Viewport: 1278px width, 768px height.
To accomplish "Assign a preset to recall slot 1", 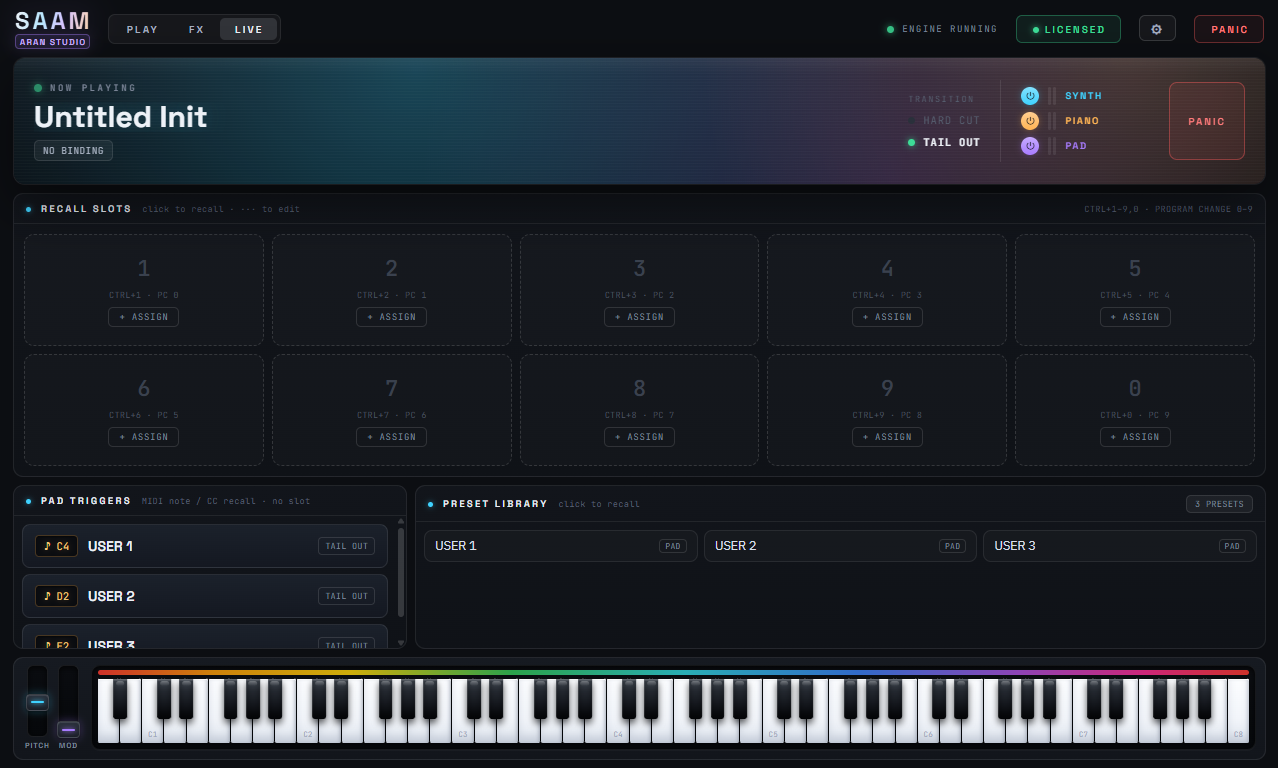I will pyautogui.click(x=144, y=317).
